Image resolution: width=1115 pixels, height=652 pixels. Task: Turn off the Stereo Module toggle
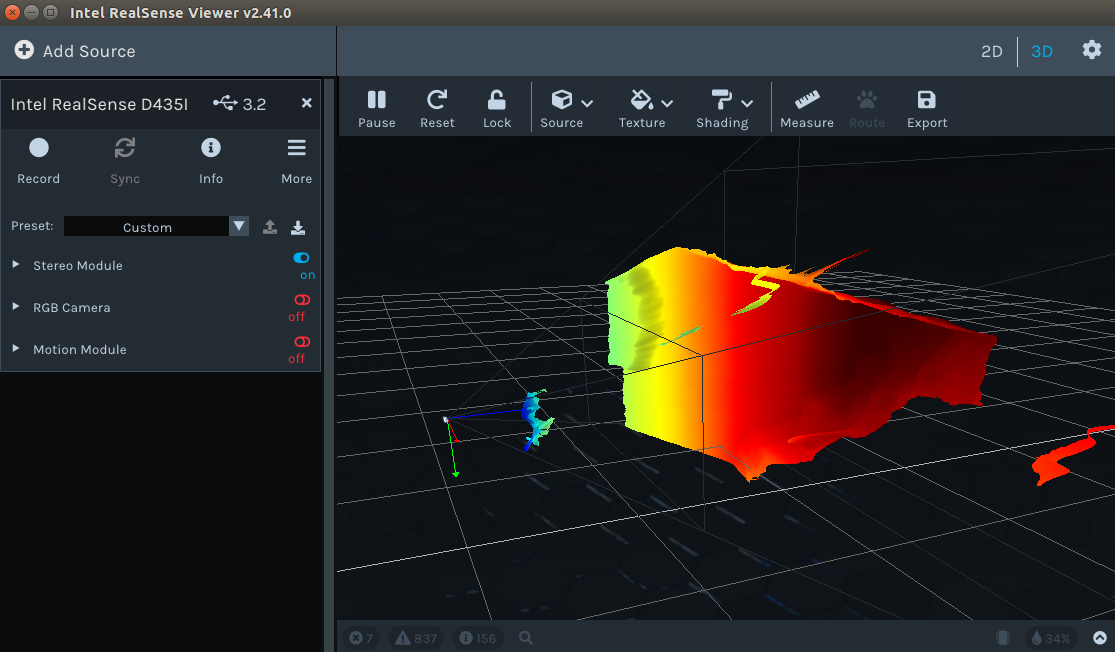coord(302,257)
